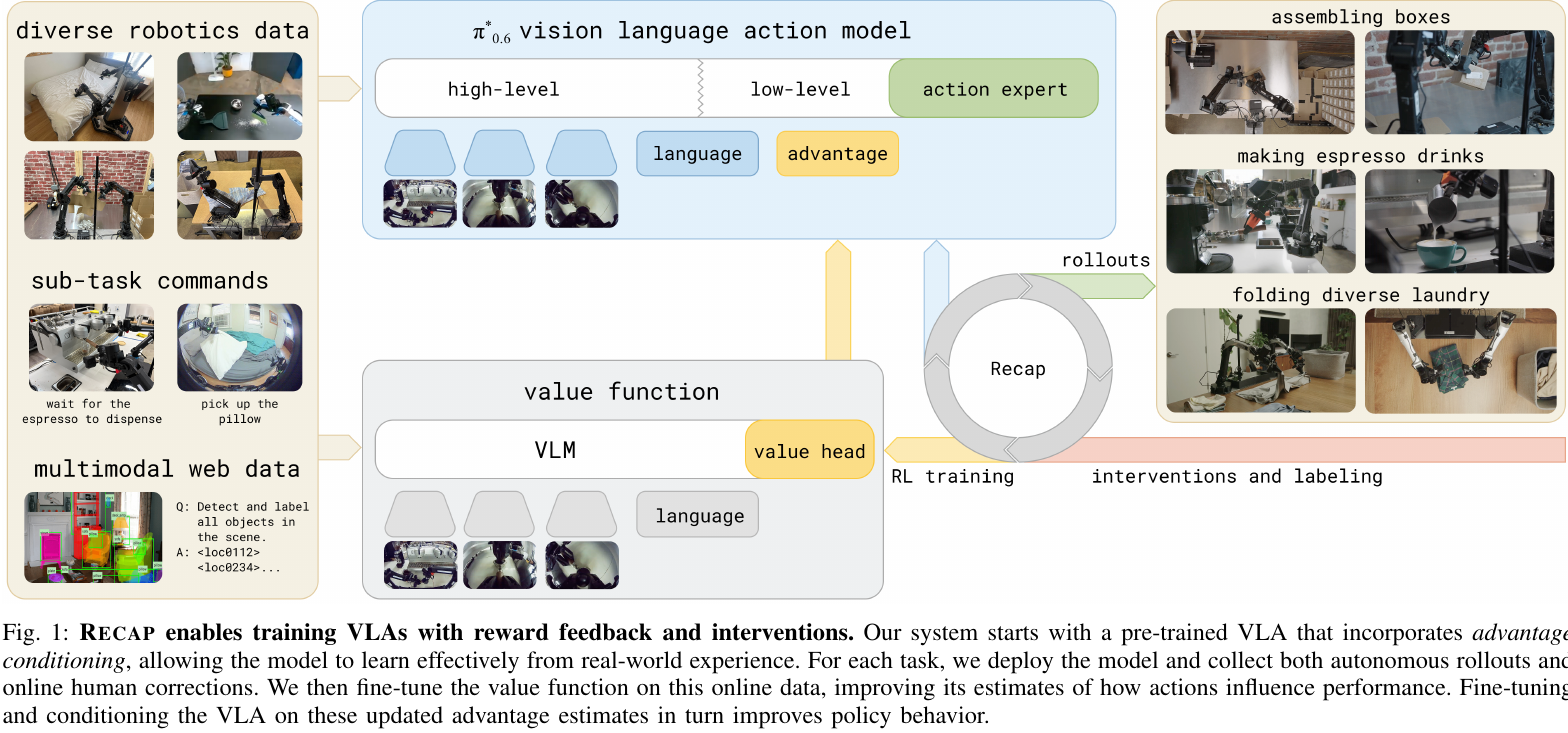Click the "folding diverse laundry" heading
This screenshot has height=733, width=1568.
(x=1361, y=295)
